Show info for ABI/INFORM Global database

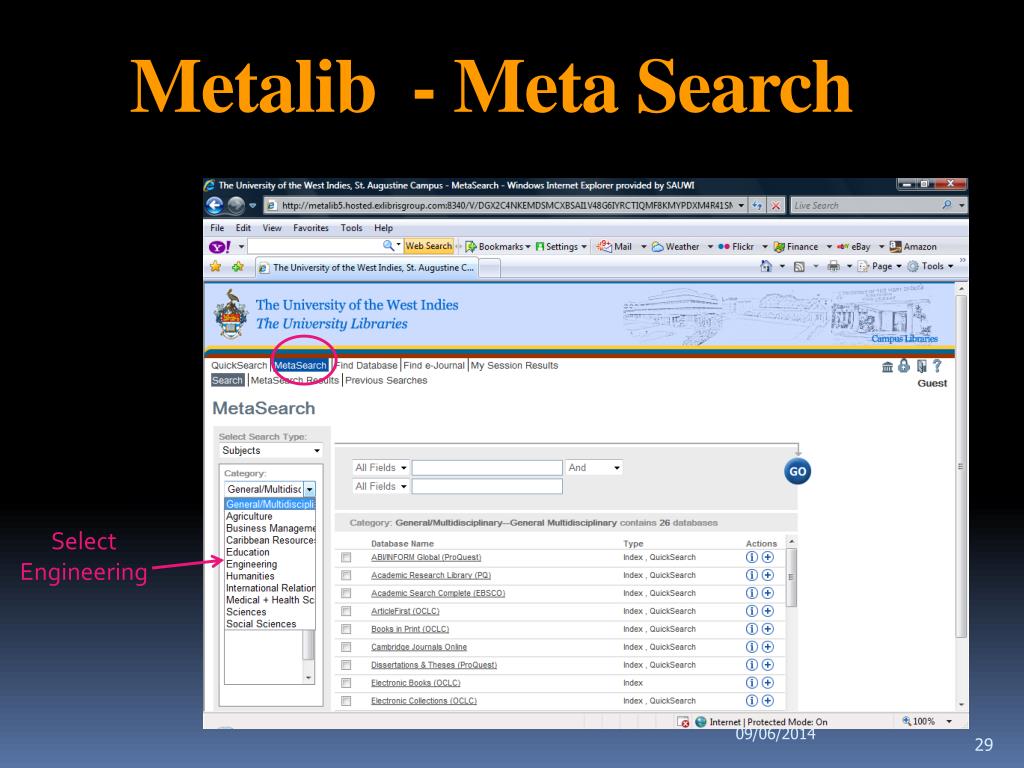tap(752, 557)
